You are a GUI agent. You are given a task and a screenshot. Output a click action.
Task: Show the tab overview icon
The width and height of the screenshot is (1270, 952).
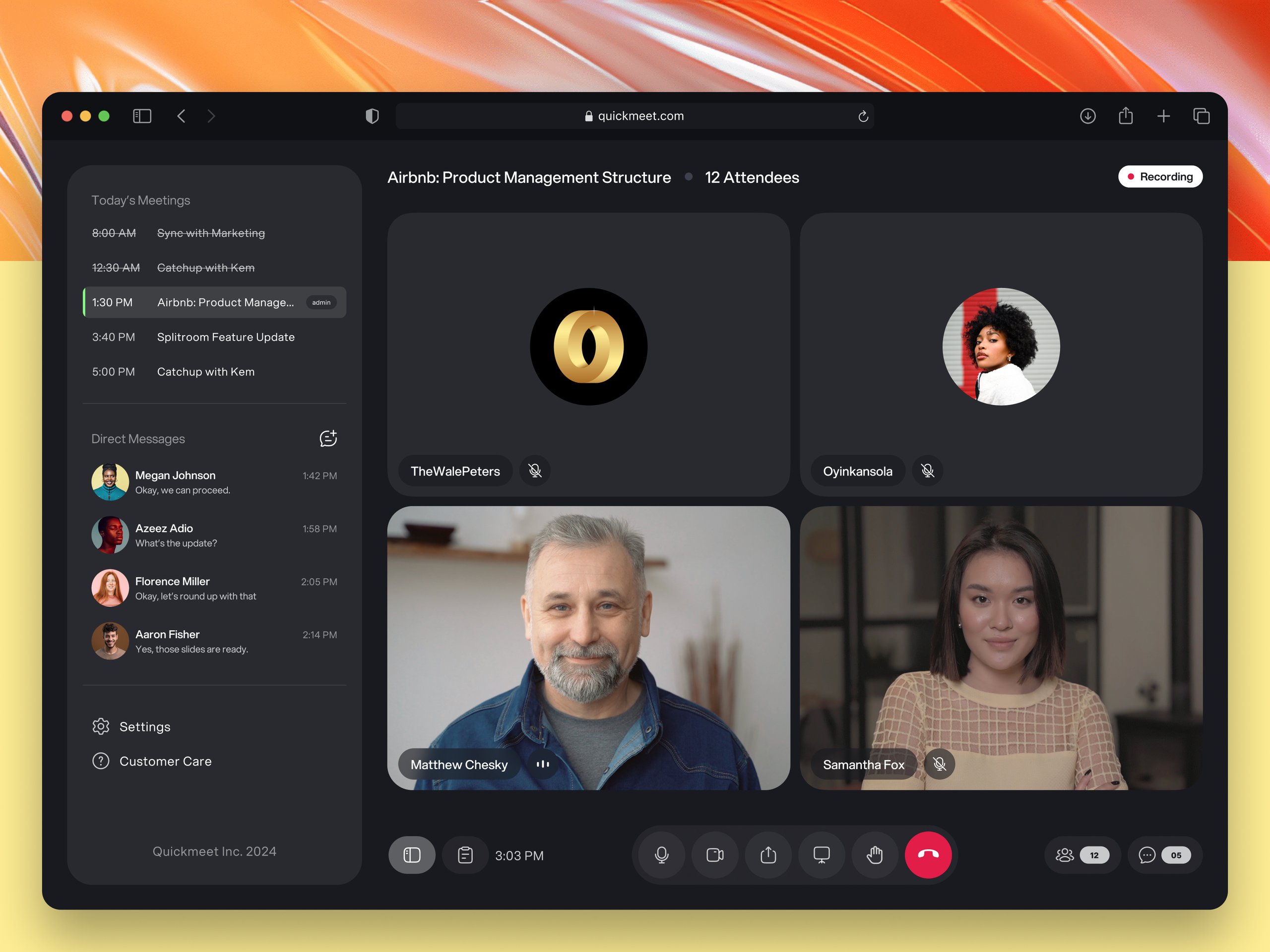tap(1201, 117)
